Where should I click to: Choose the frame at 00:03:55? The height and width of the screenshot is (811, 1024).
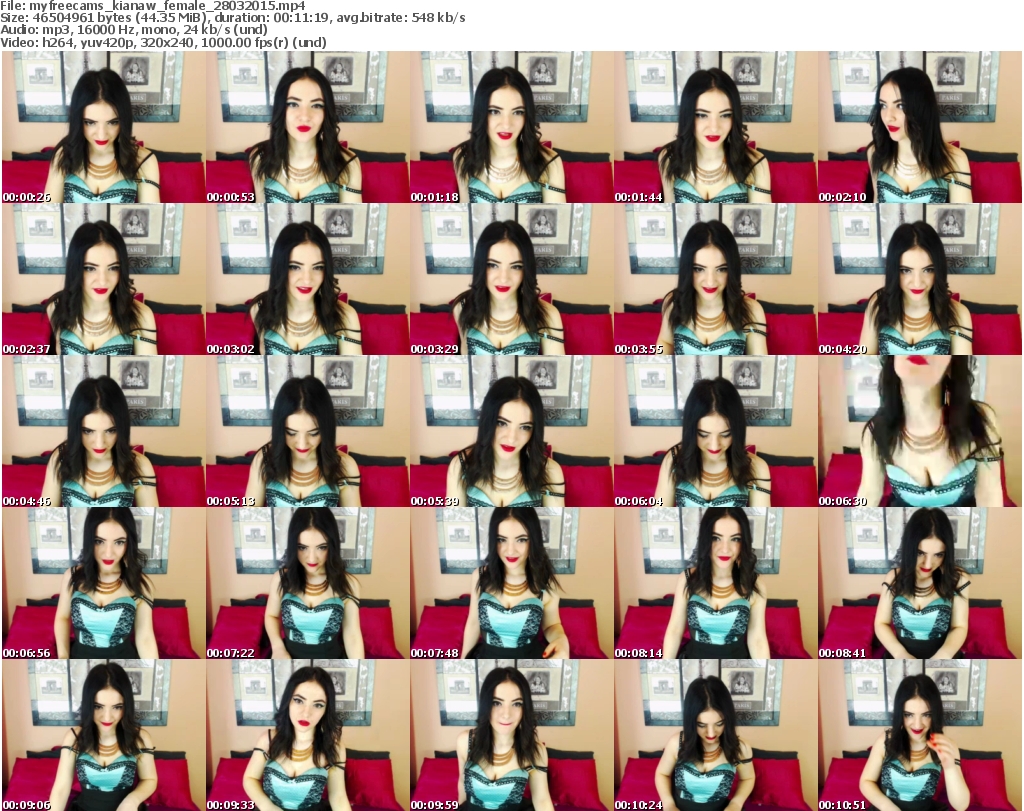[x=715, y=279]
